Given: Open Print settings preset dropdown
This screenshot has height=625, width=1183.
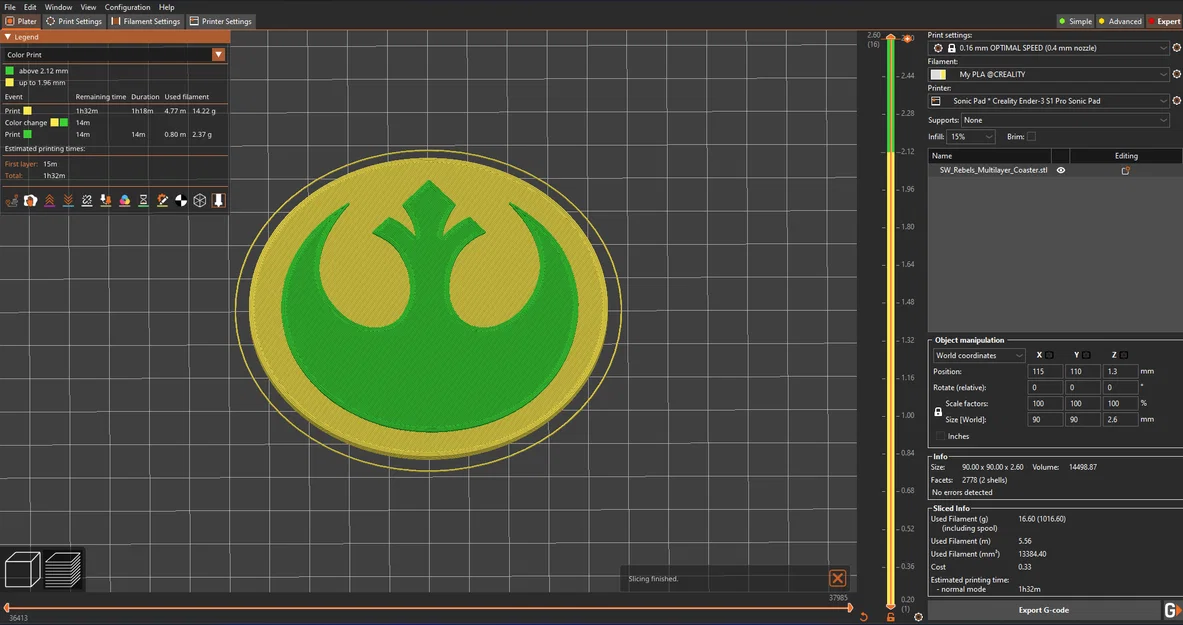Looking at the screenshot, I should 1050,48.
